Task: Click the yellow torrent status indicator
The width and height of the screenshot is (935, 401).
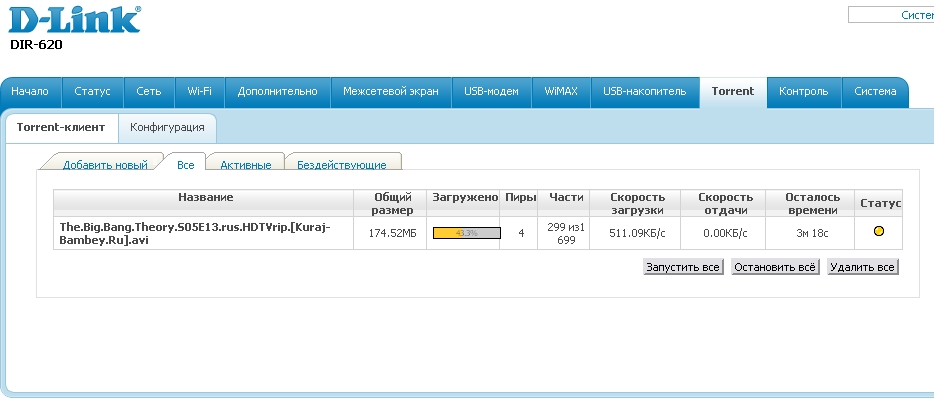Action: (x=879, y=232)
